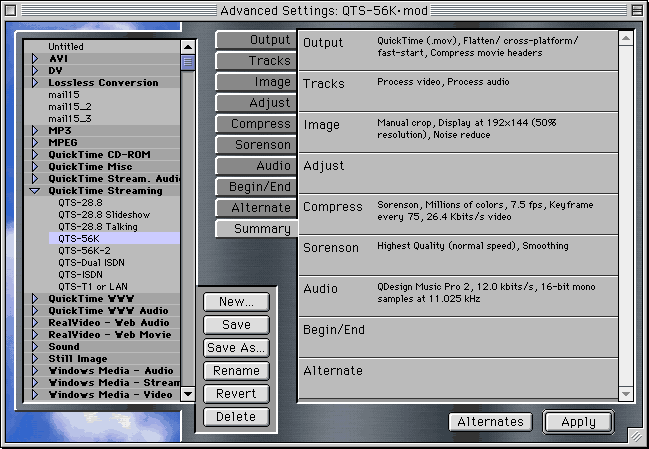Click the settings list scroll down arrow

coord(188,394)
